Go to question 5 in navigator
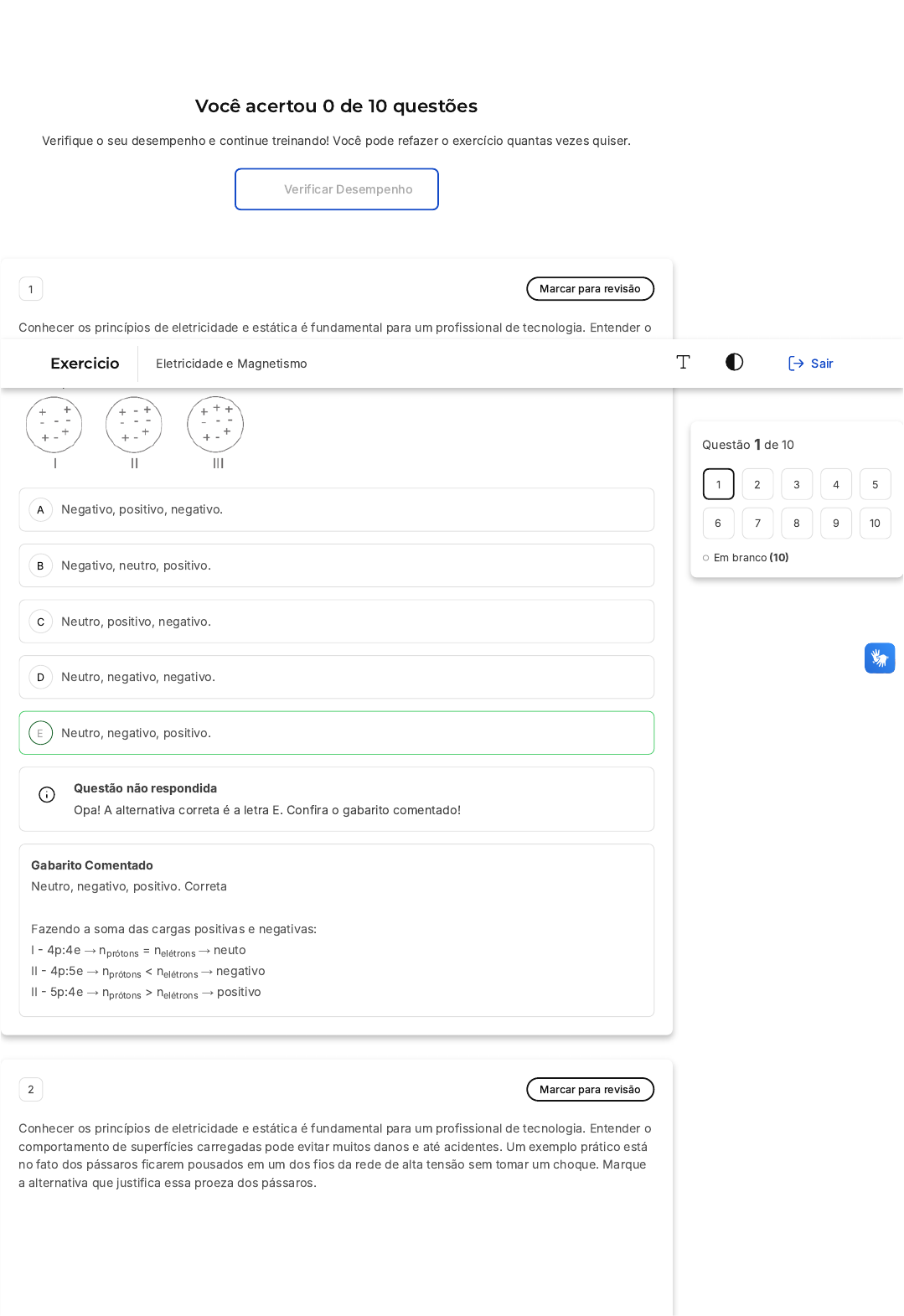 point(875,484)
